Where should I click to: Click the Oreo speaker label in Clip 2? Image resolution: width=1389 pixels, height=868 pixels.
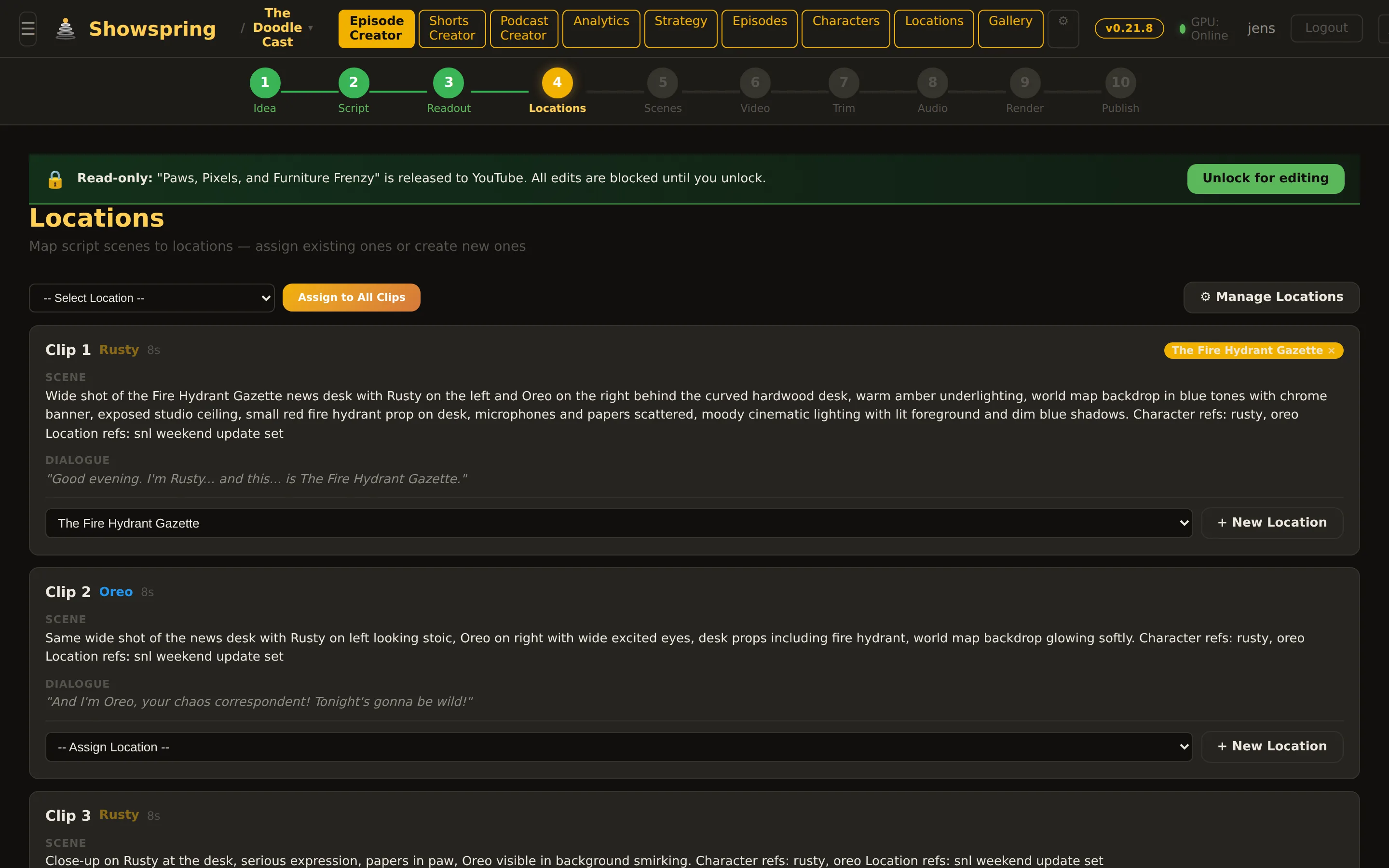pyautogui.click(x=116, y=592)
